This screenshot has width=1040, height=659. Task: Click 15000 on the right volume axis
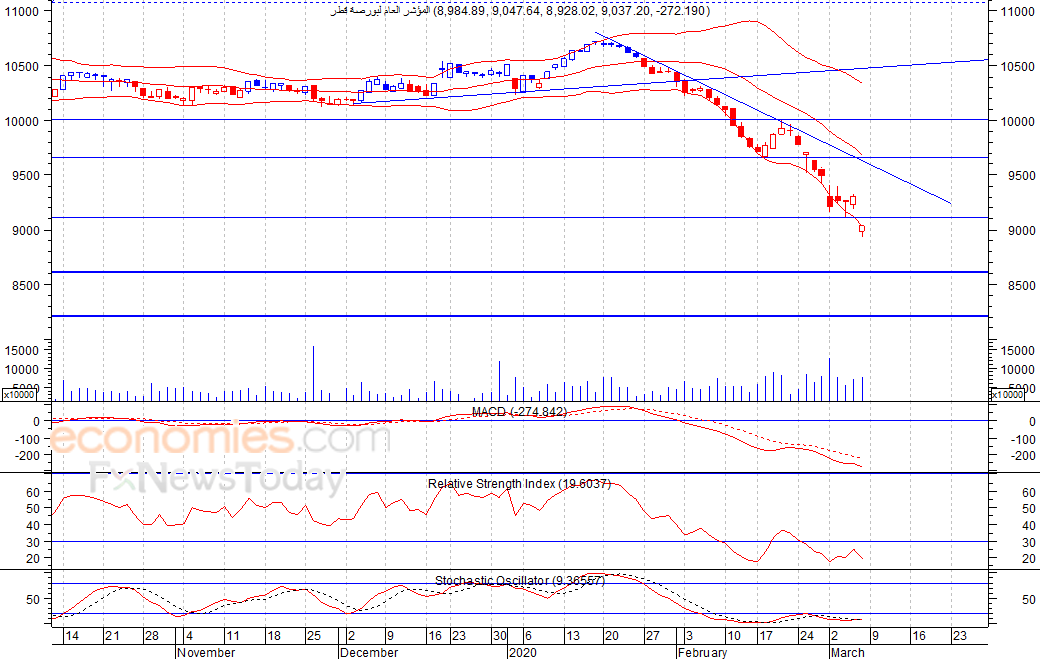(1018, 351)
